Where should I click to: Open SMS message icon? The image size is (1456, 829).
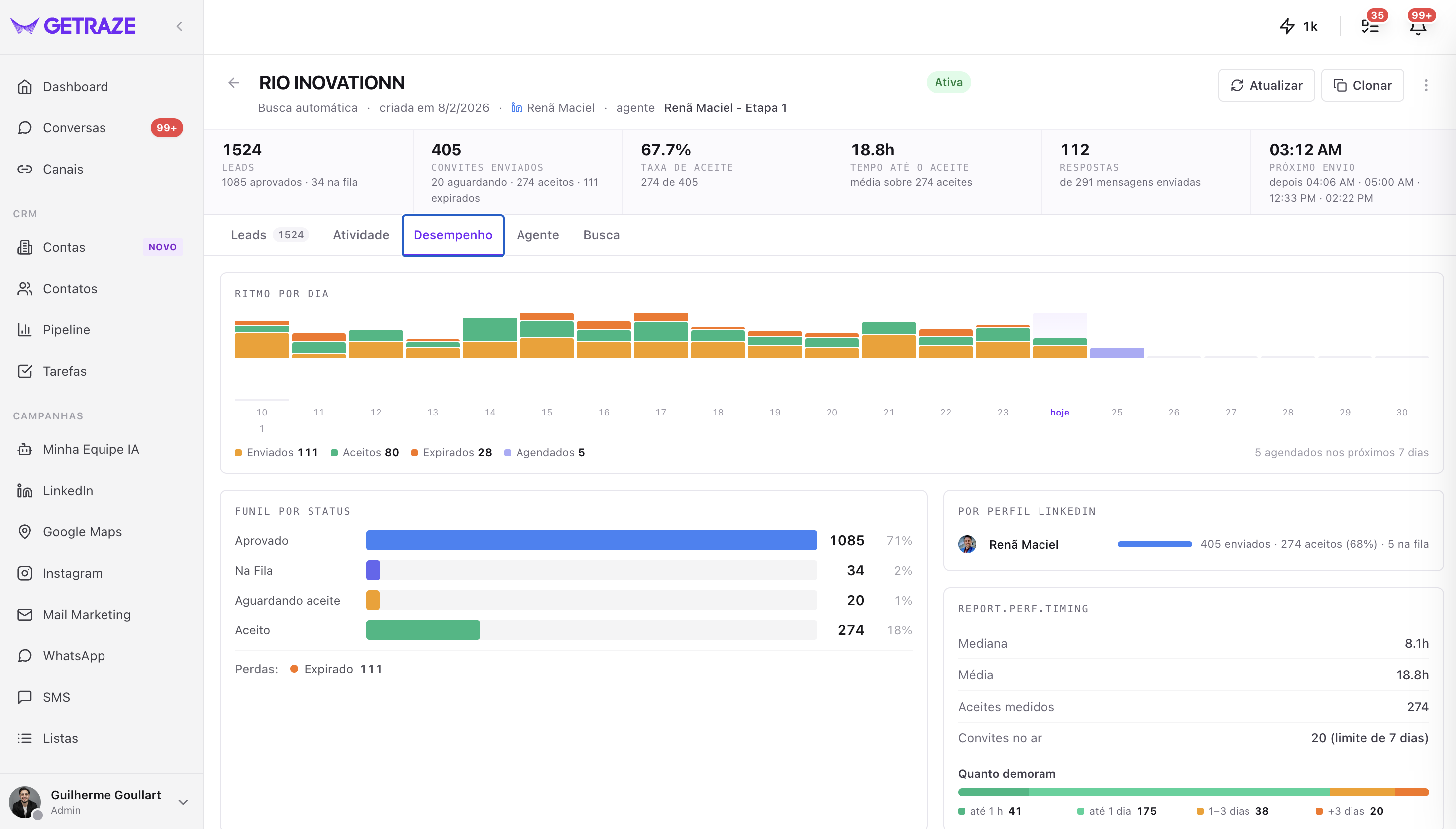(x=24, y=697)
